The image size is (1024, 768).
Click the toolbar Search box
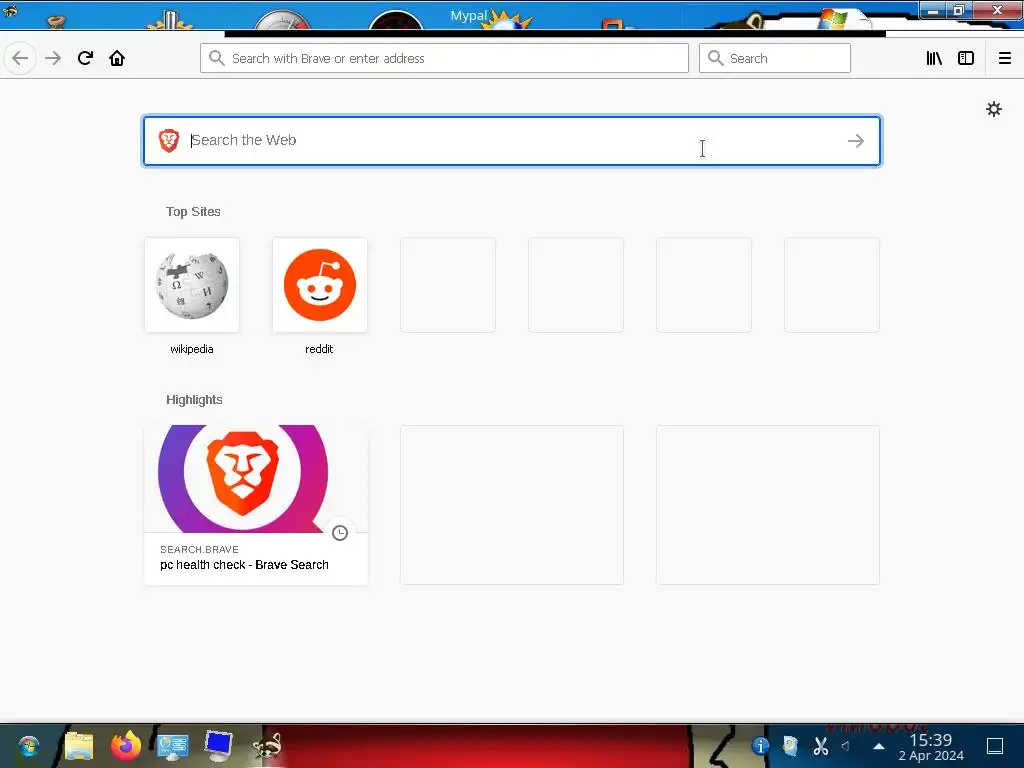tap(775, 58)
